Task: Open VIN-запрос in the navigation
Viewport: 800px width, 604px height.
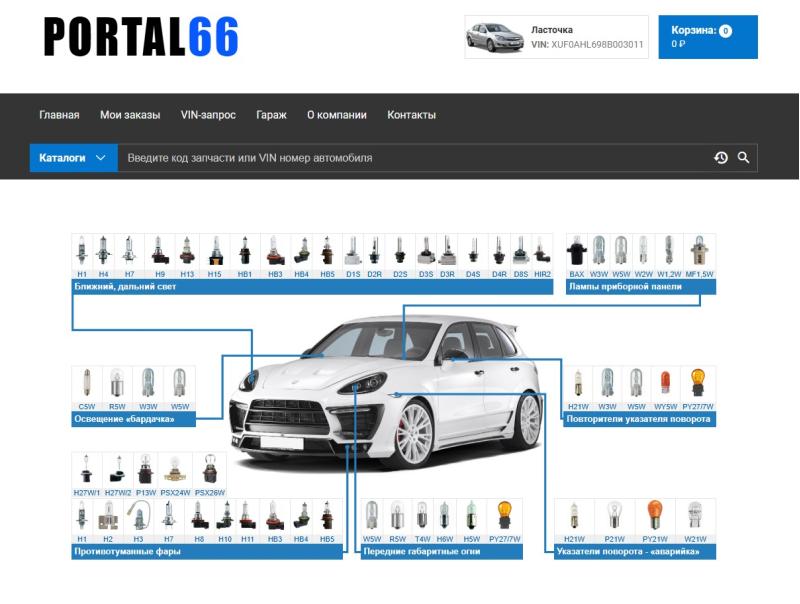Action: 208,115
